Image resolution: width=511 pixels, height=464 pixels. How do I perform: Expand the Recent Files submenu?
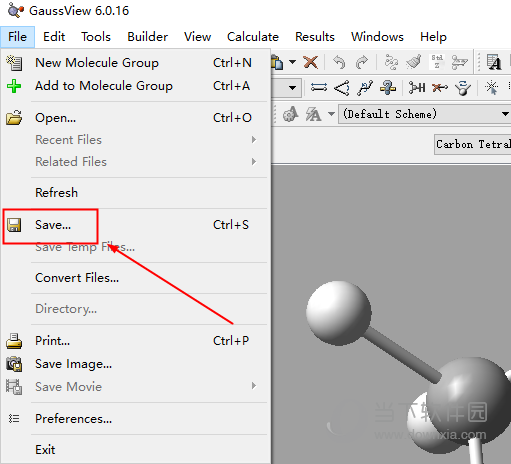(136, 140)
